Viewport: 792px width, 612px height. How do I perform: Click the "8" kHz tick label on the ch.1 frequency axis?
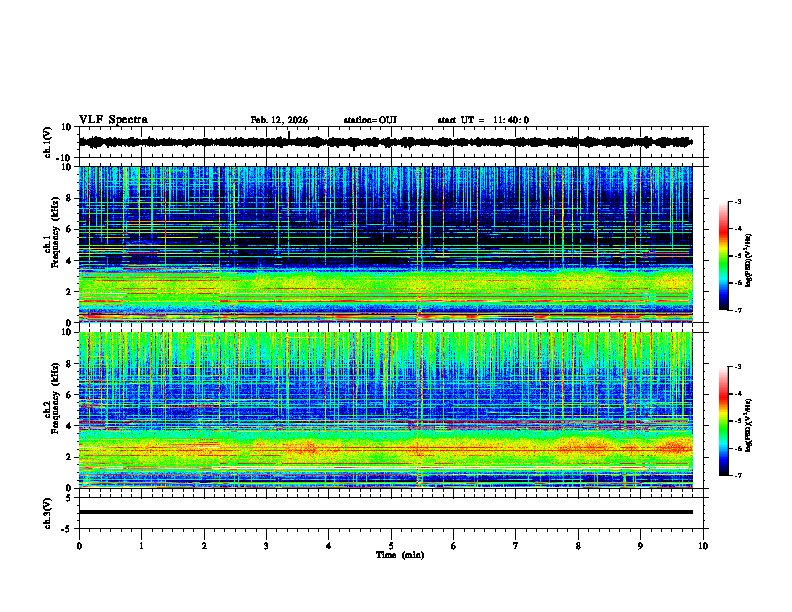click(69, 198)
